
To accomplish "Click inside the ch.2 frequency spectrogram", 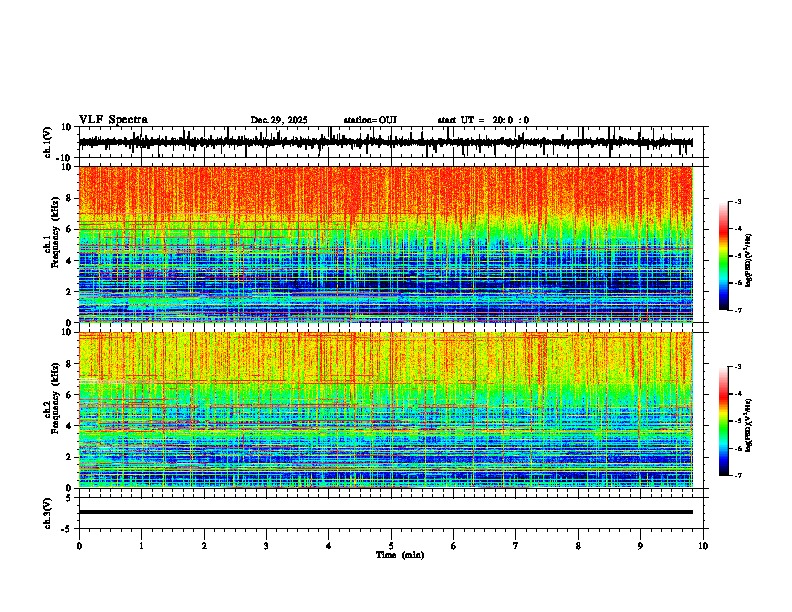I will point(385,410).
